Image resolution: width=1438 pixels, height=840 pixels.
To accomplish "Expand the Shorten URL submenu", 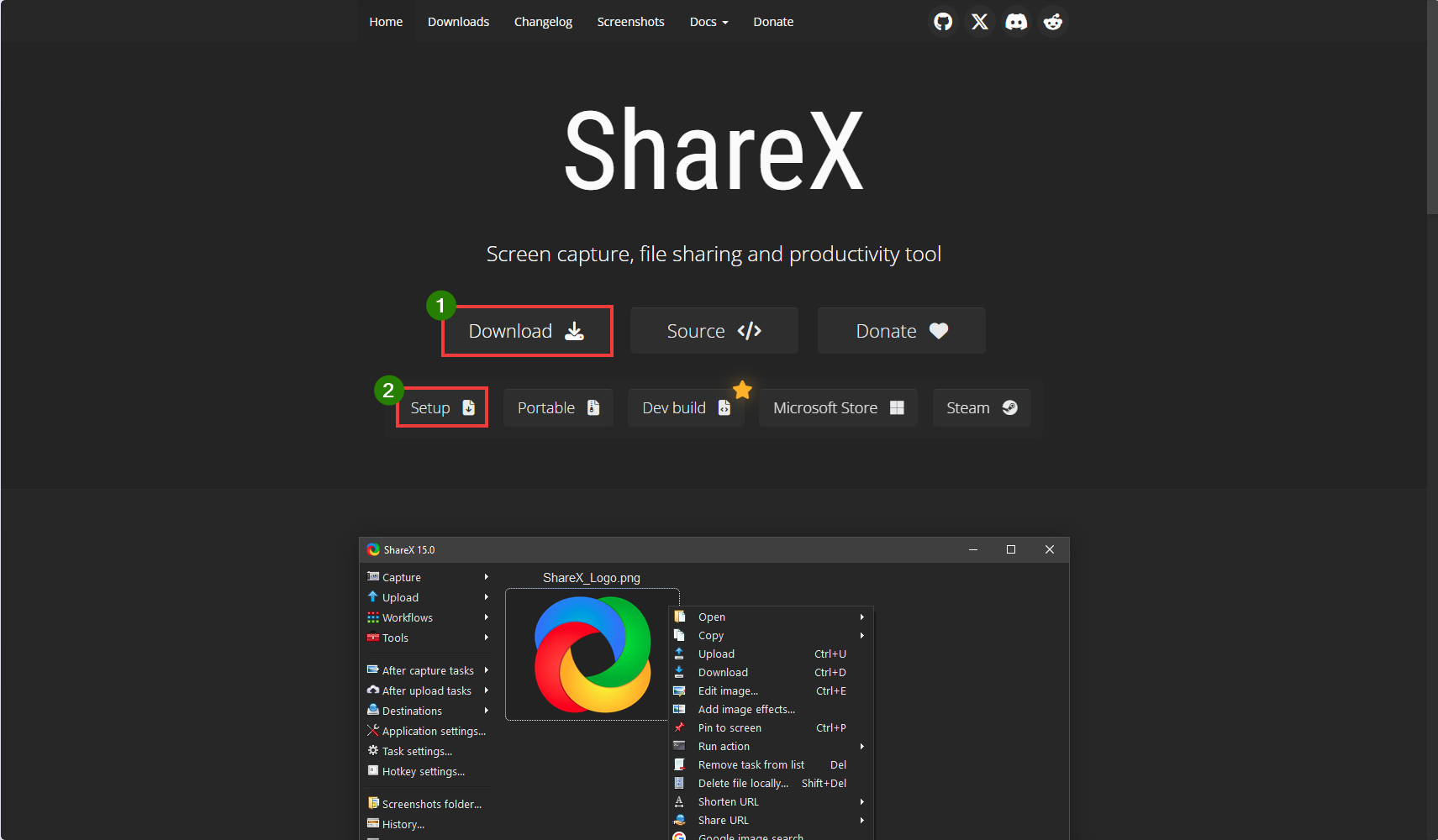I will coord(771,801).
